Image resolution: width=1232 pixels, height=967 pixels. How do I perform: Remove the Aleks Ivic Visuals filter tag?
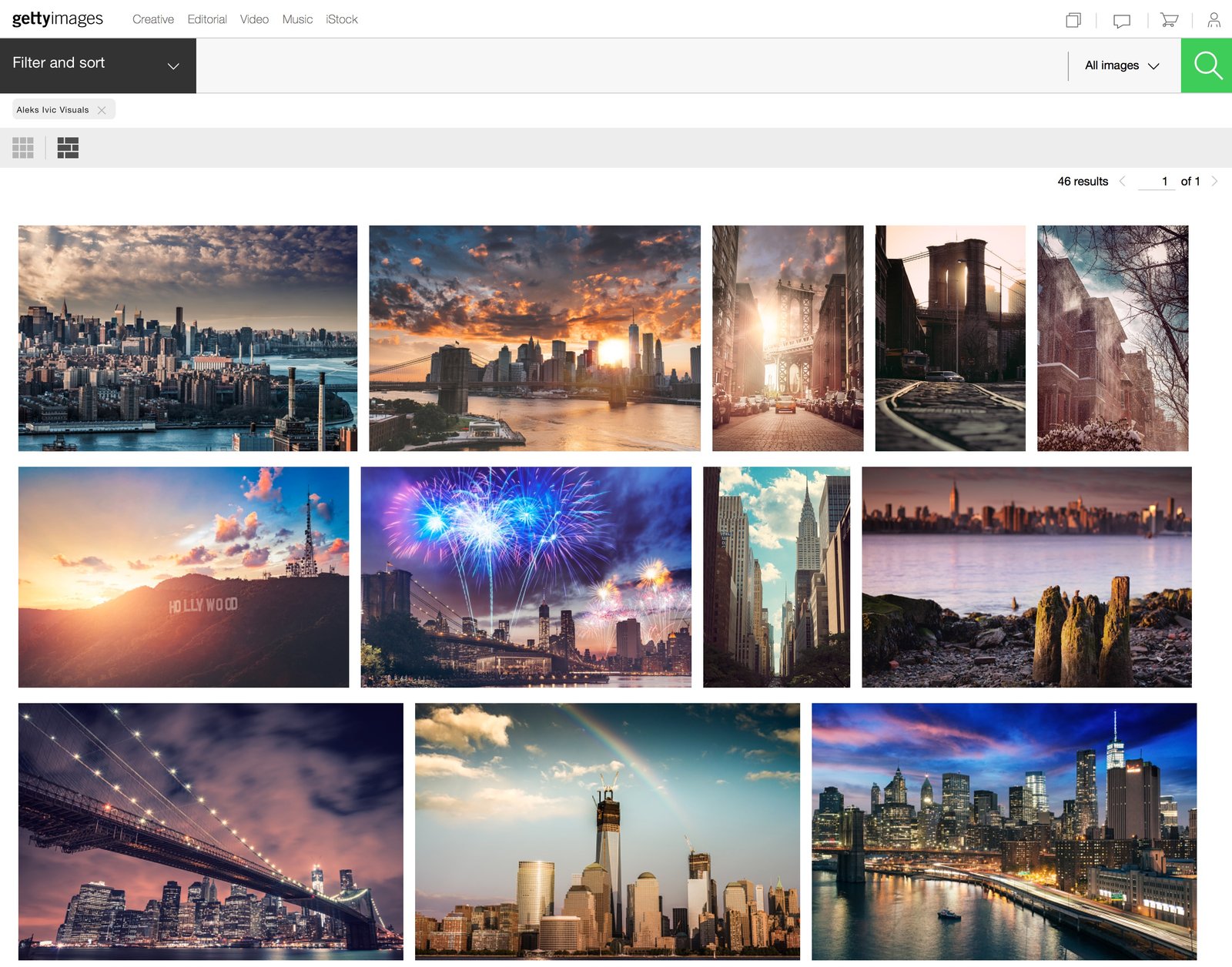(102, 110)
